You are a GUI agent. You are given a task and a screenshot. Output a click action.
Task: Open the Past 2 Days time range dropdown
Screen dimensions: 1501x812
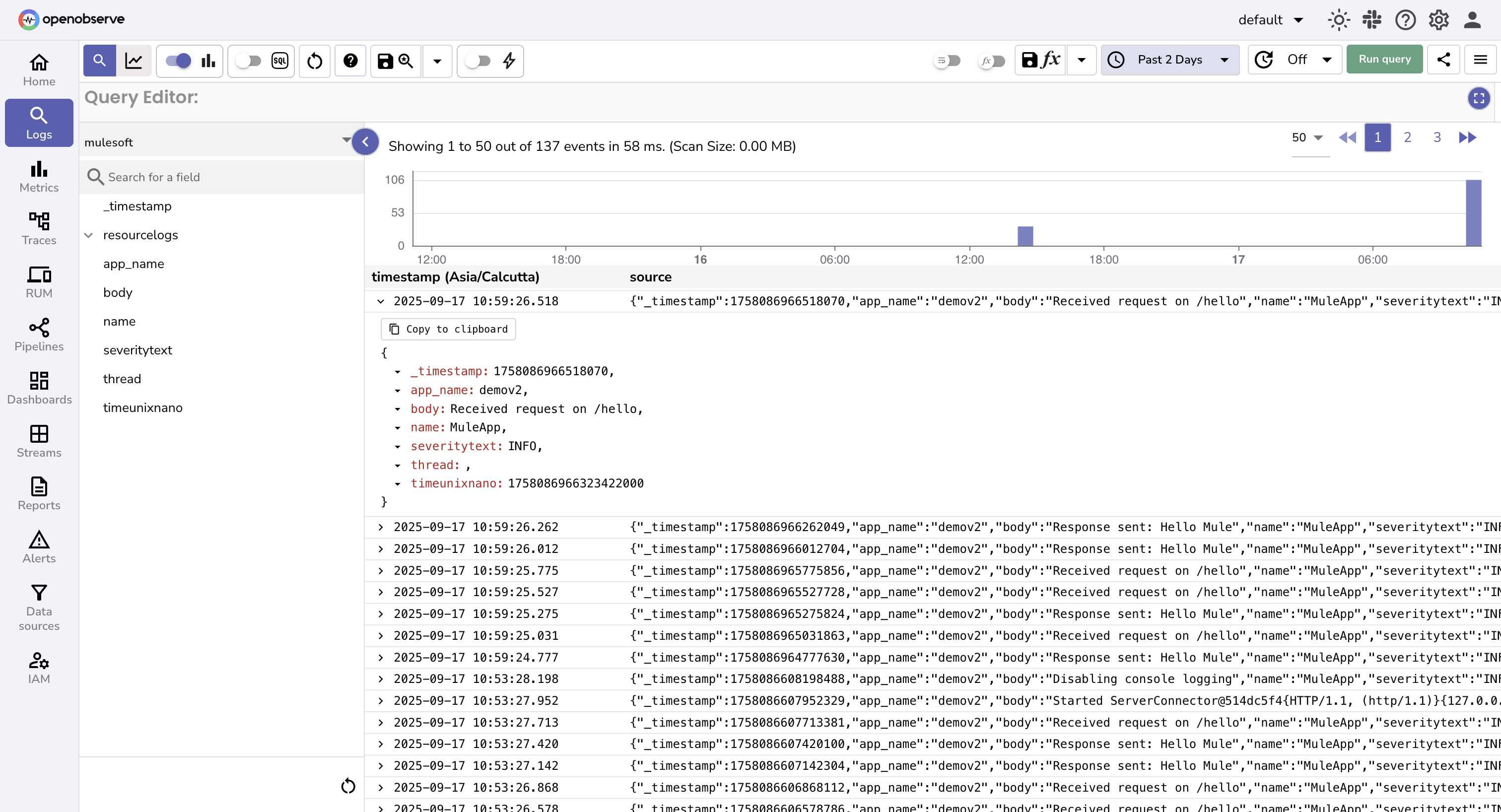(1170, 59)
